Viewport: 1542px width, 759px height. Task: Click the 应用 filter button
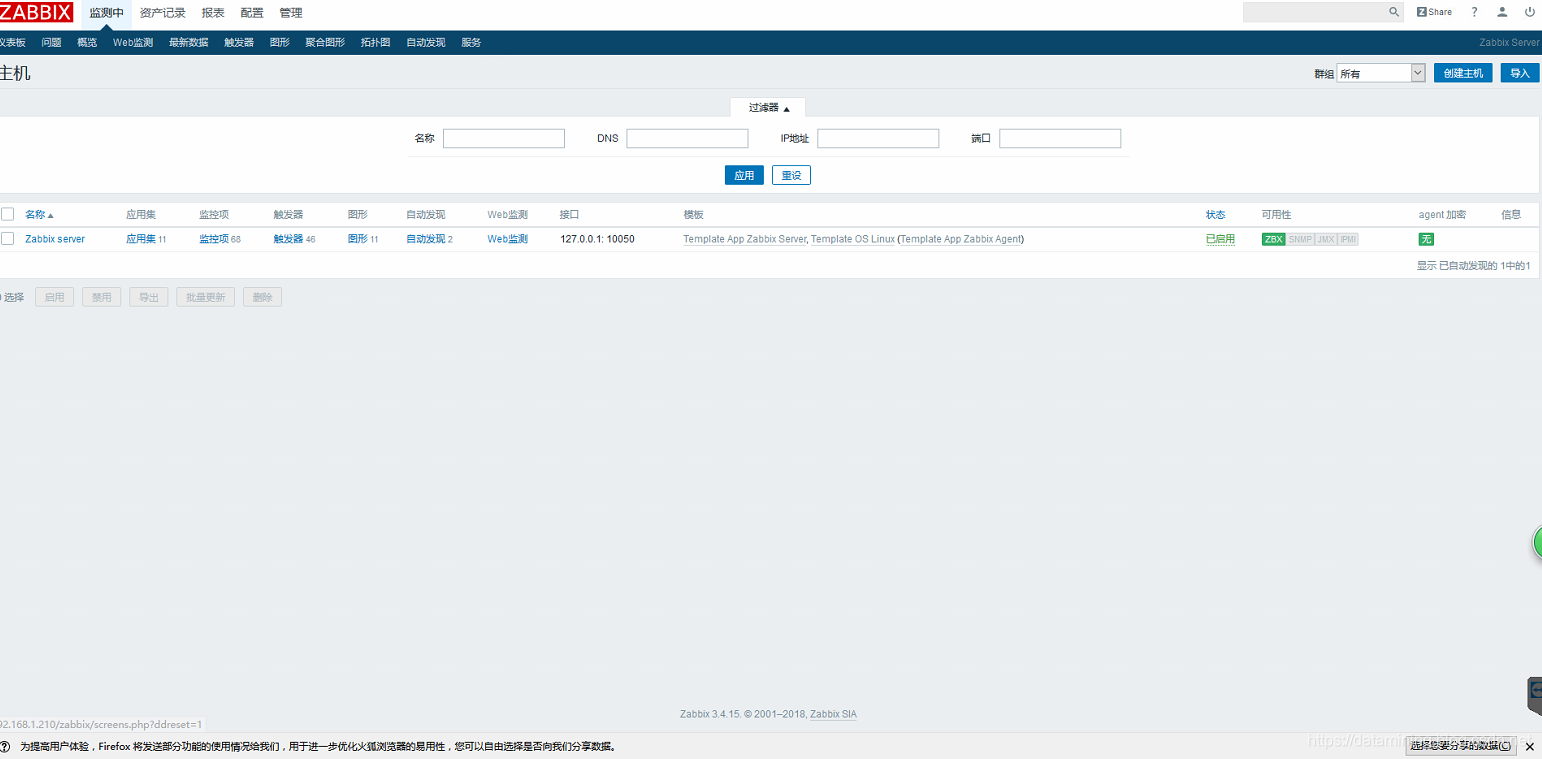tap(744, 175)
